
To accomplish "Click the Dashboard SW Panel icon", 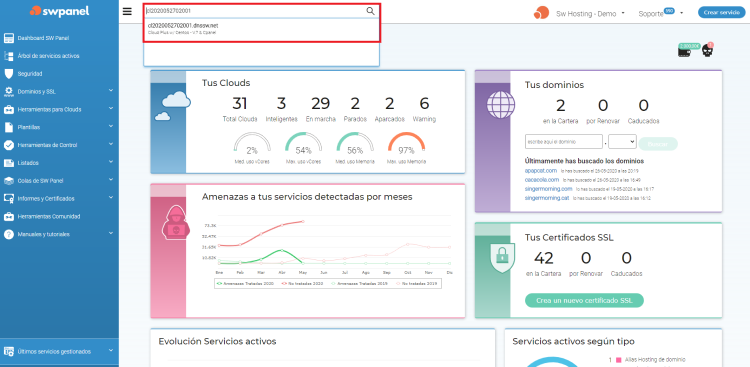I will pyautogui.click(x=9, y=38).
